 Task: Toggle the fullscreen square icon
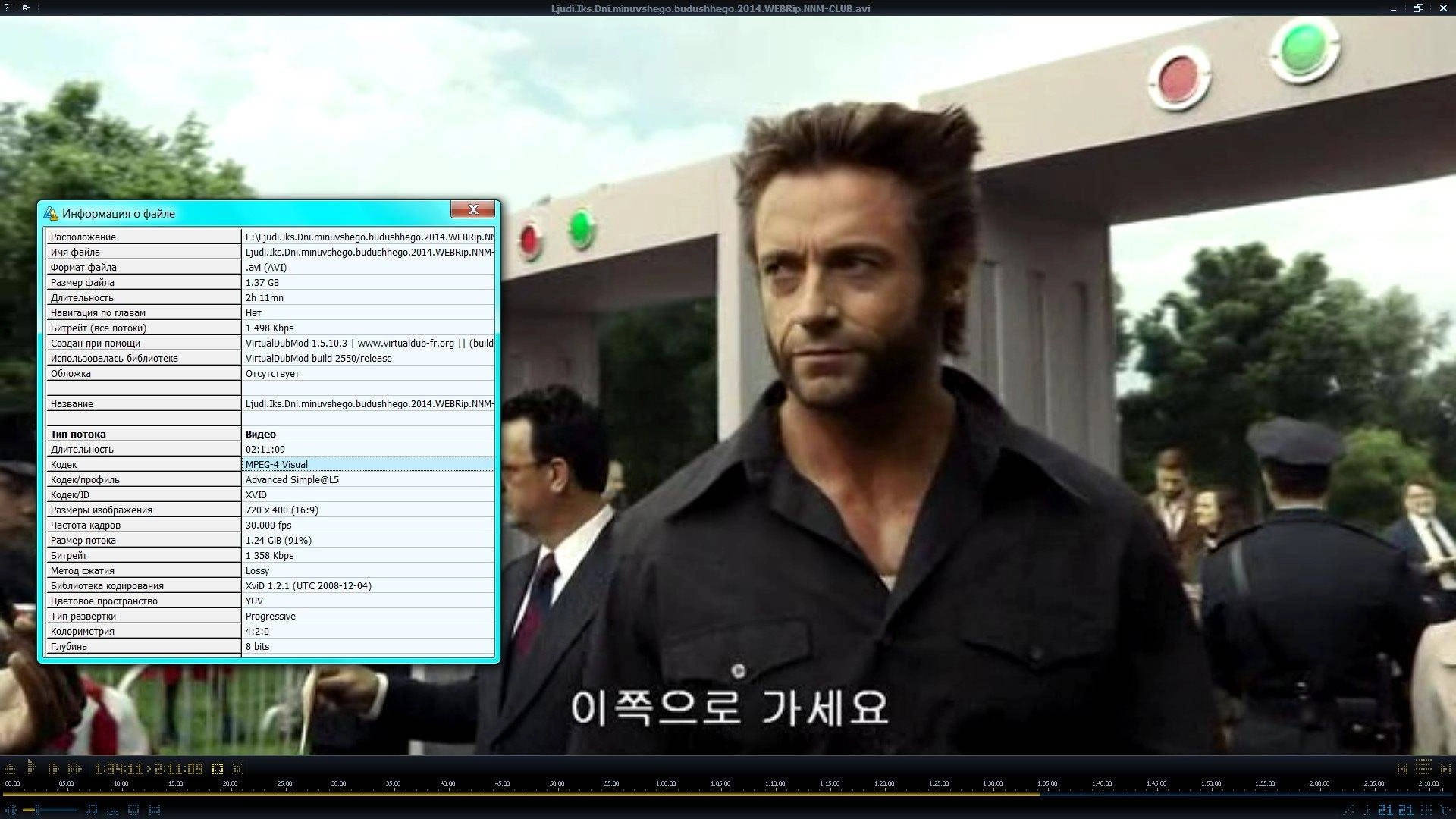point(218,769)
